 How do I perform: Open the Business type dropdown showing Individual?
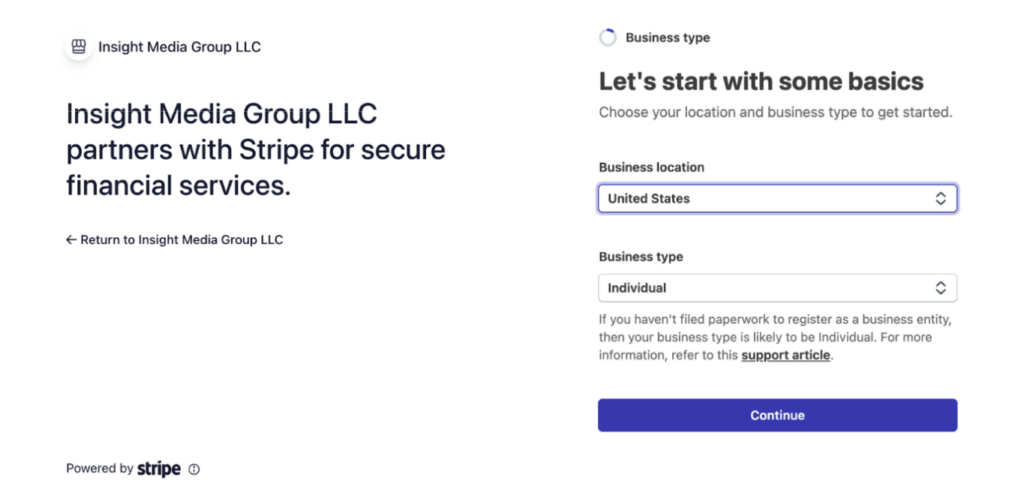tap(777, 288)
